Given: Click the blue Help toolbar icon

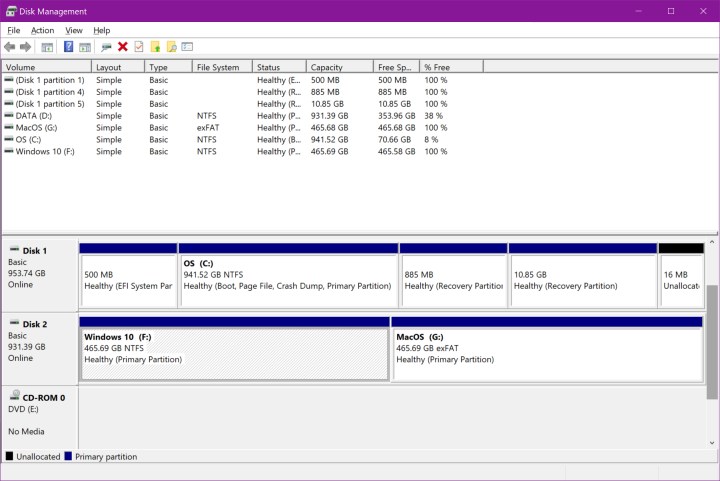Looking at the screenshot, I should (69, 47).
